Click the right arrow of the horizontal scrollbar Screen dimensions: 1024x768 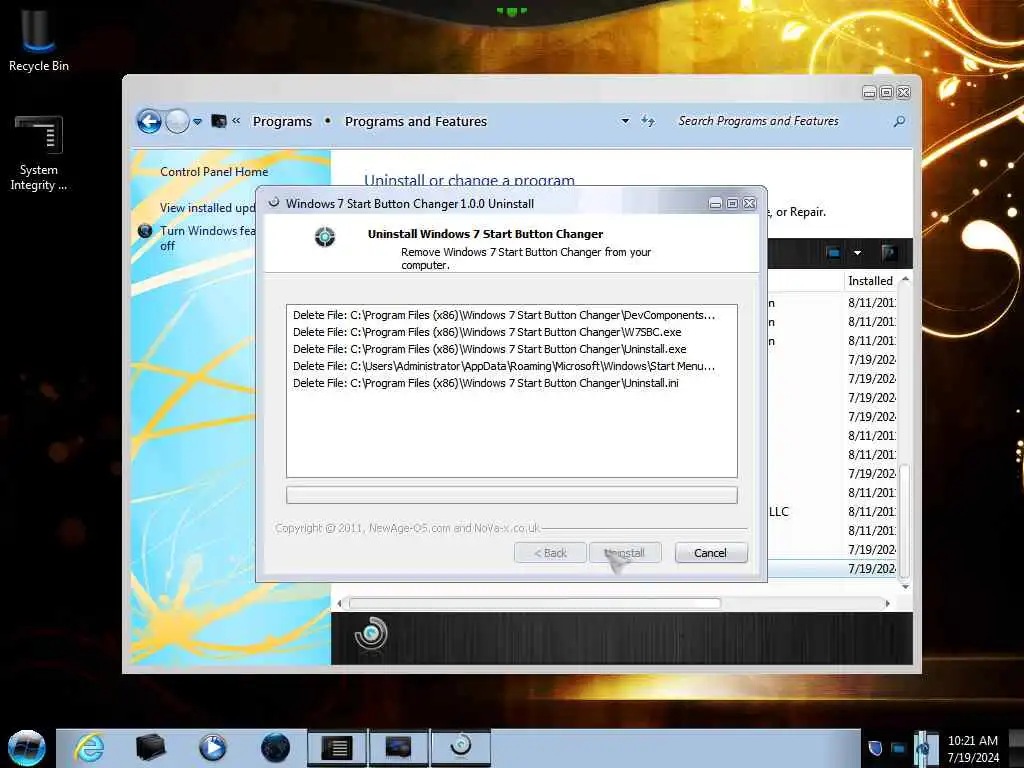click(x=887, y=603)
